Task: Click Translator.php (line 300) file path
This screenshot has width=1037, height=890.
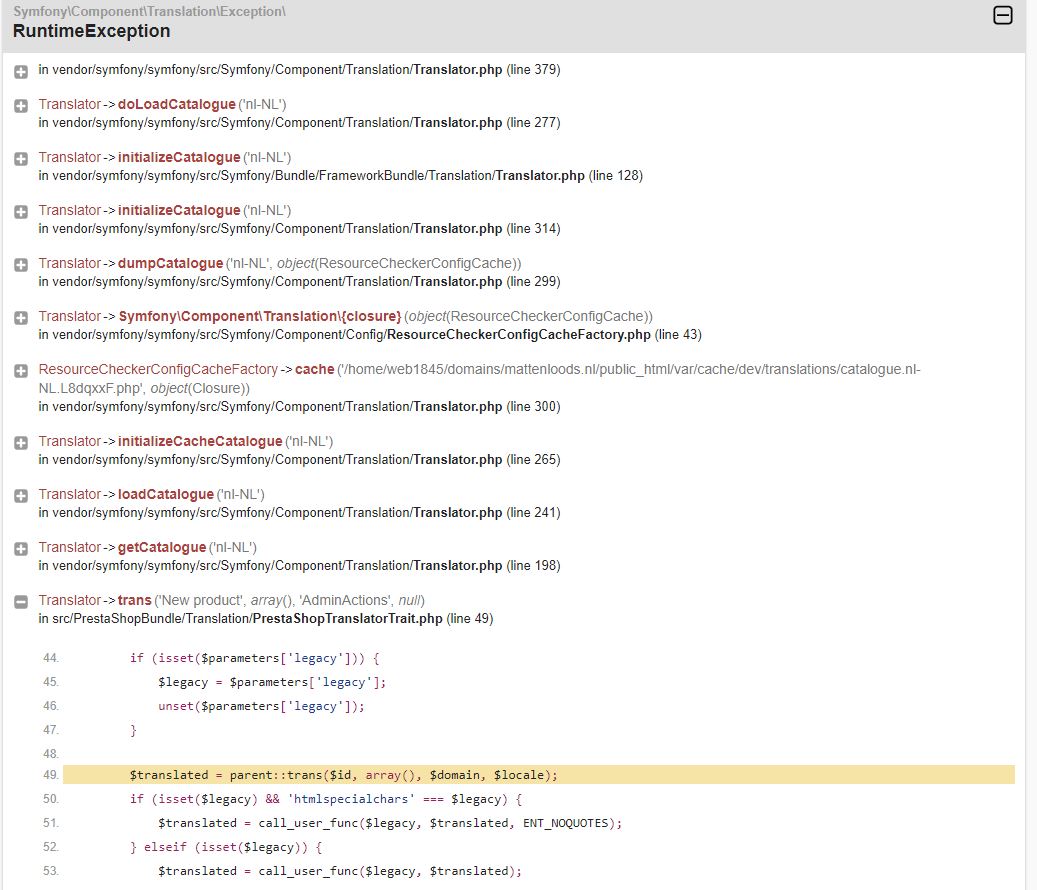Action: 299,406
